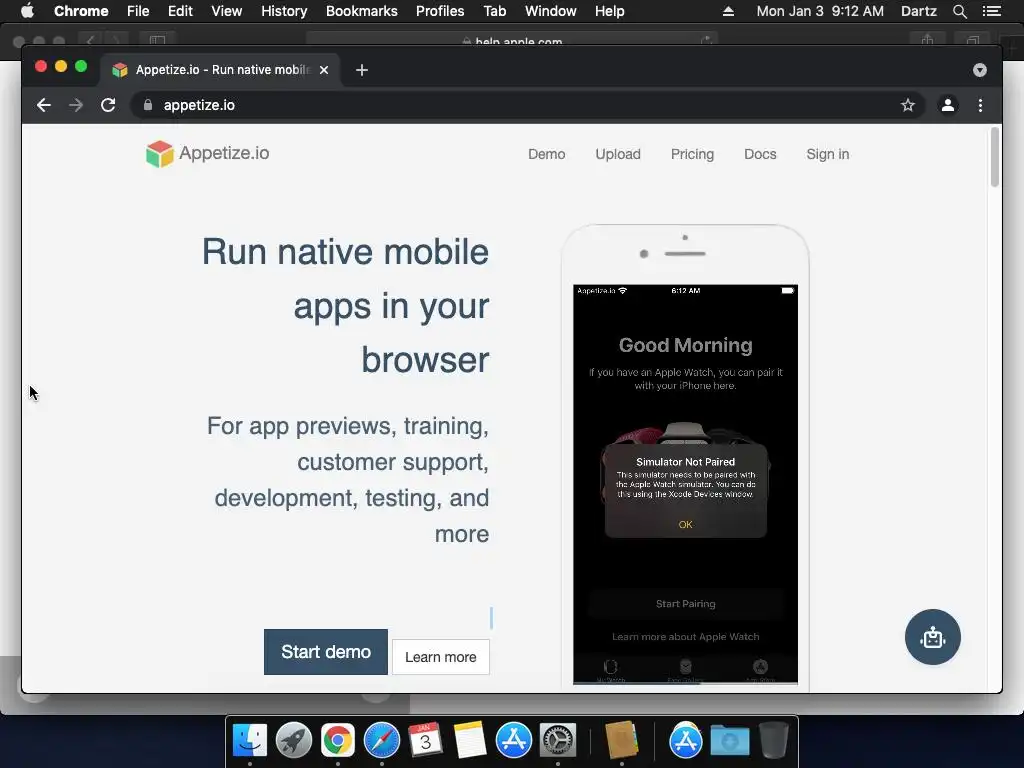Open the Tab menu
This screenshot has width=1024, height=768.
coord(494,11)
